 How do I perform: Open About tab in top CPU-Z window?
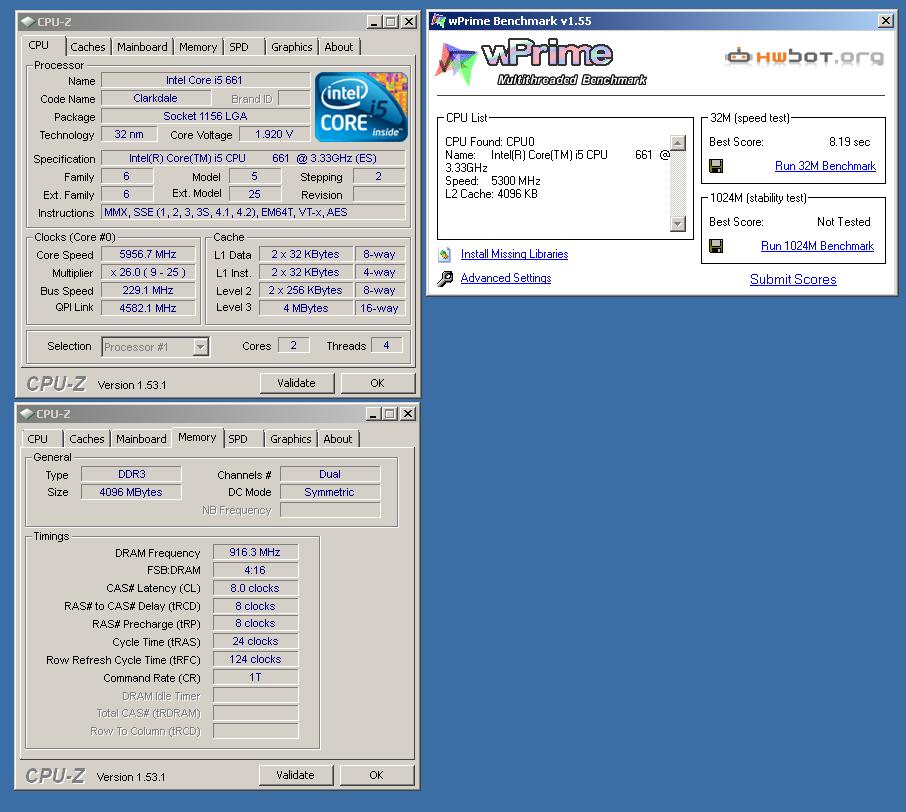[339, 47]
